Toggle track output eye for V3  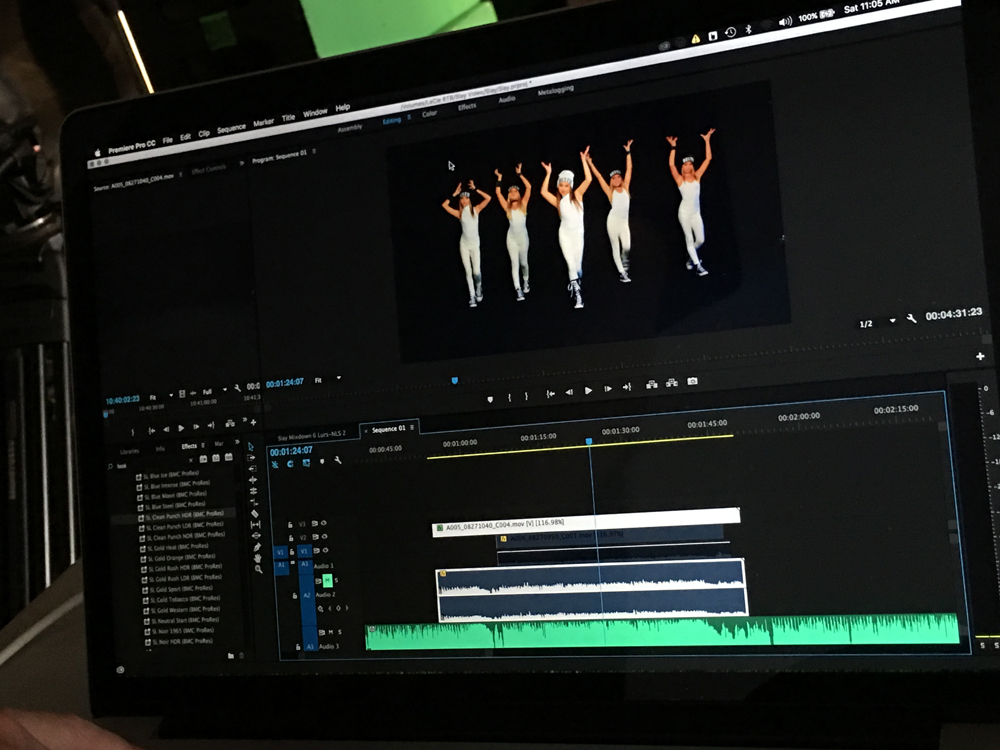323,523
